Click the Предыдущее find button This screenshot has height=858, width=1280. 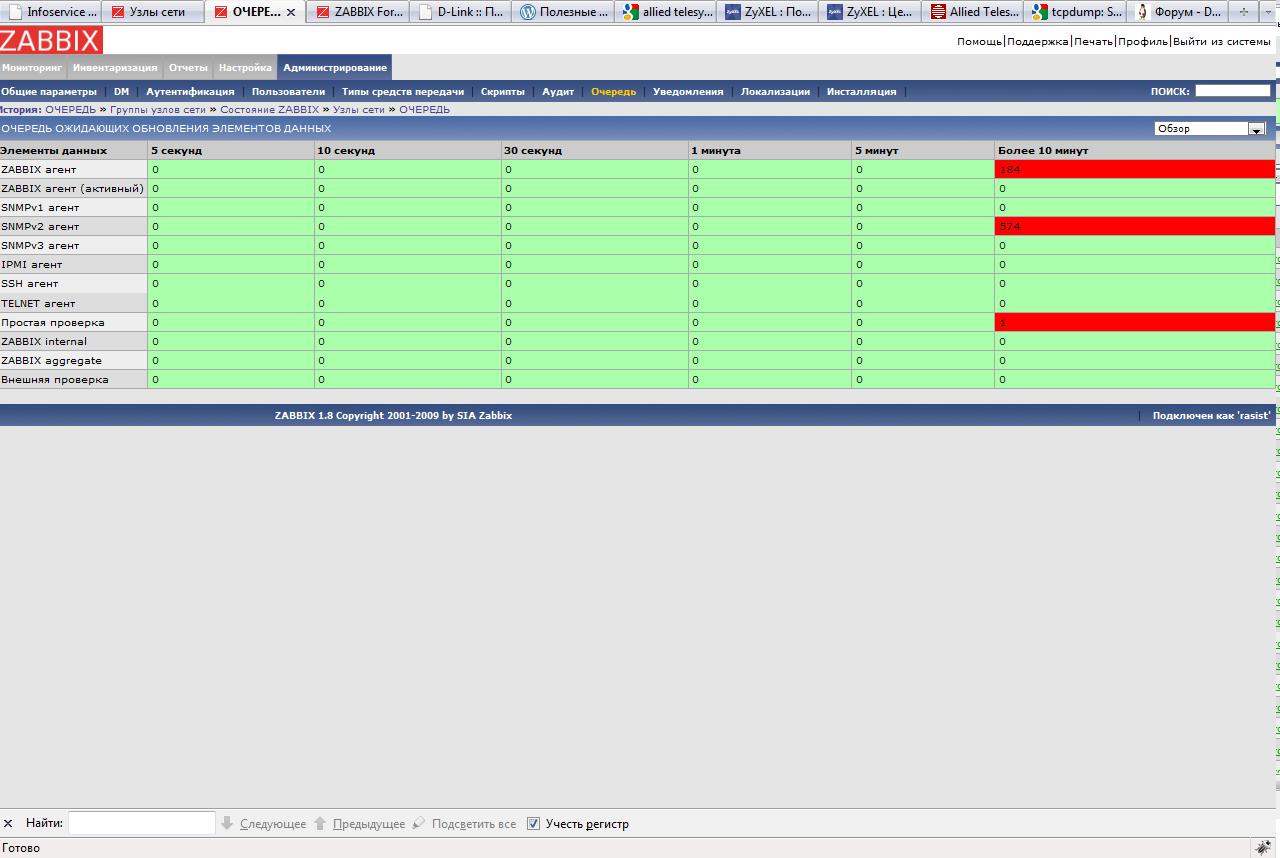click(x=360, y=824)
